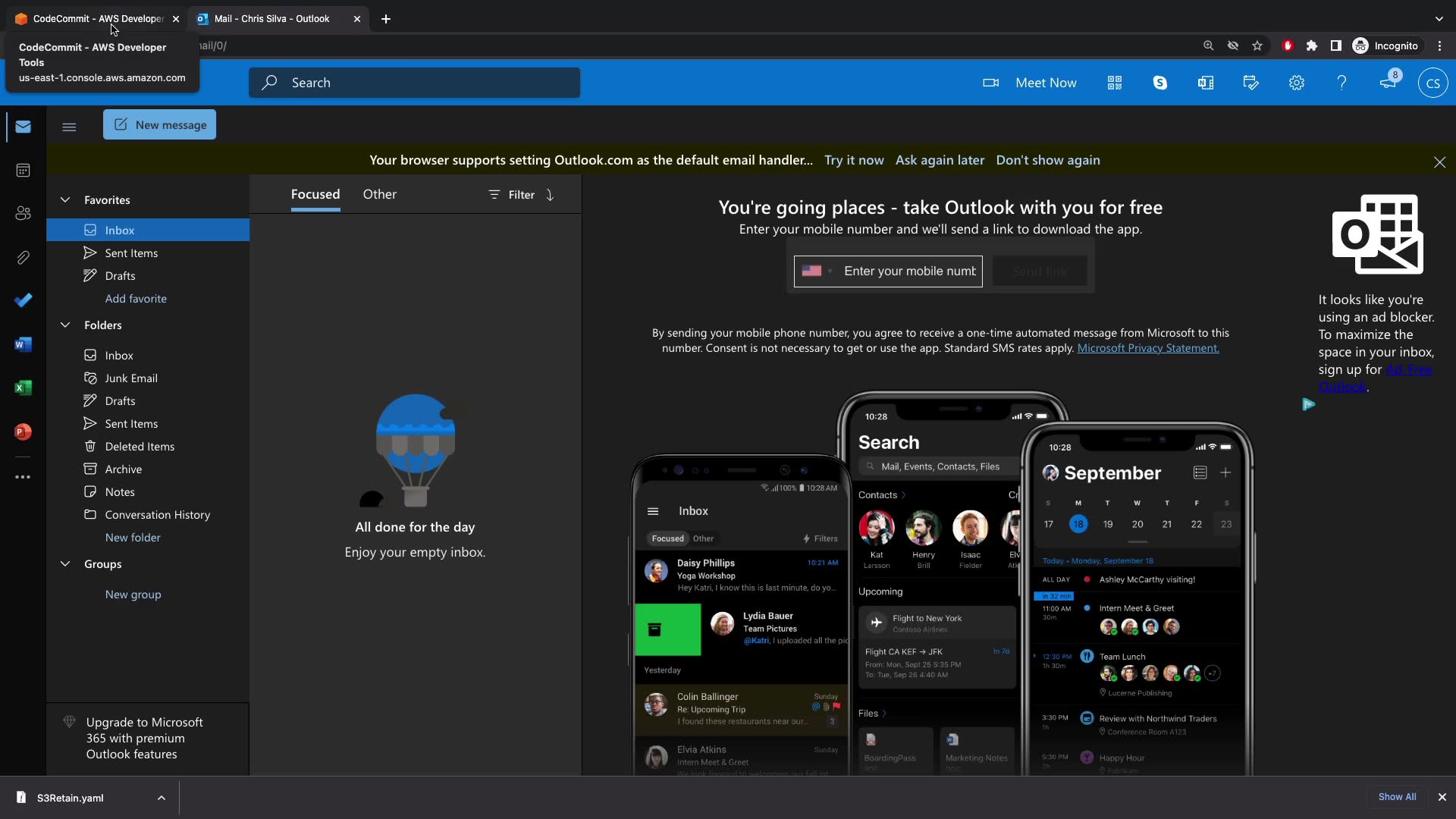This screenshot has width=1456, height=819.
Task: Click the New message button
Action: [159, 125]
